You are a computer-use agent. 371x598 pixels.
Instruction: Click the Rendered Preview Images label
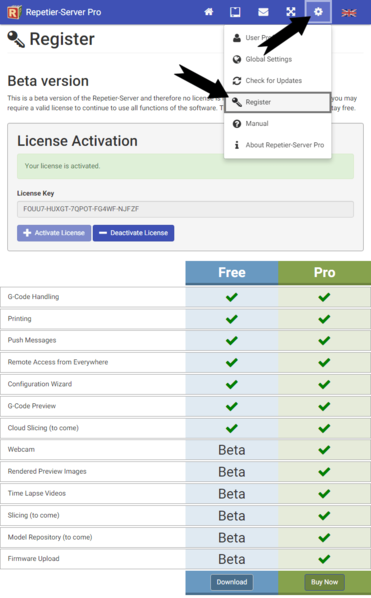[x=47, y=471]
